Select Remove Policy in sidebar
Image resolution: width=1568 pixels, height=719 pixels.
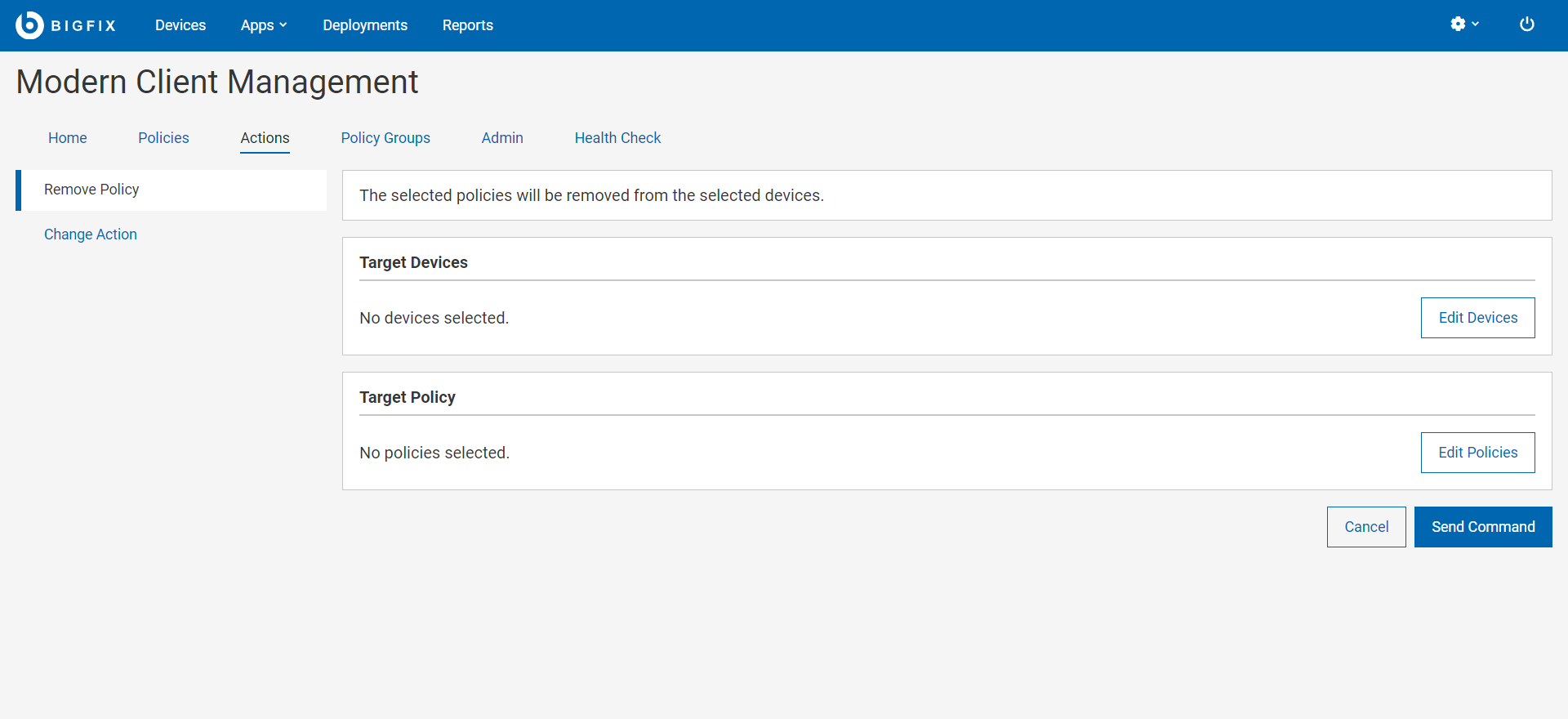pos(91,190)
